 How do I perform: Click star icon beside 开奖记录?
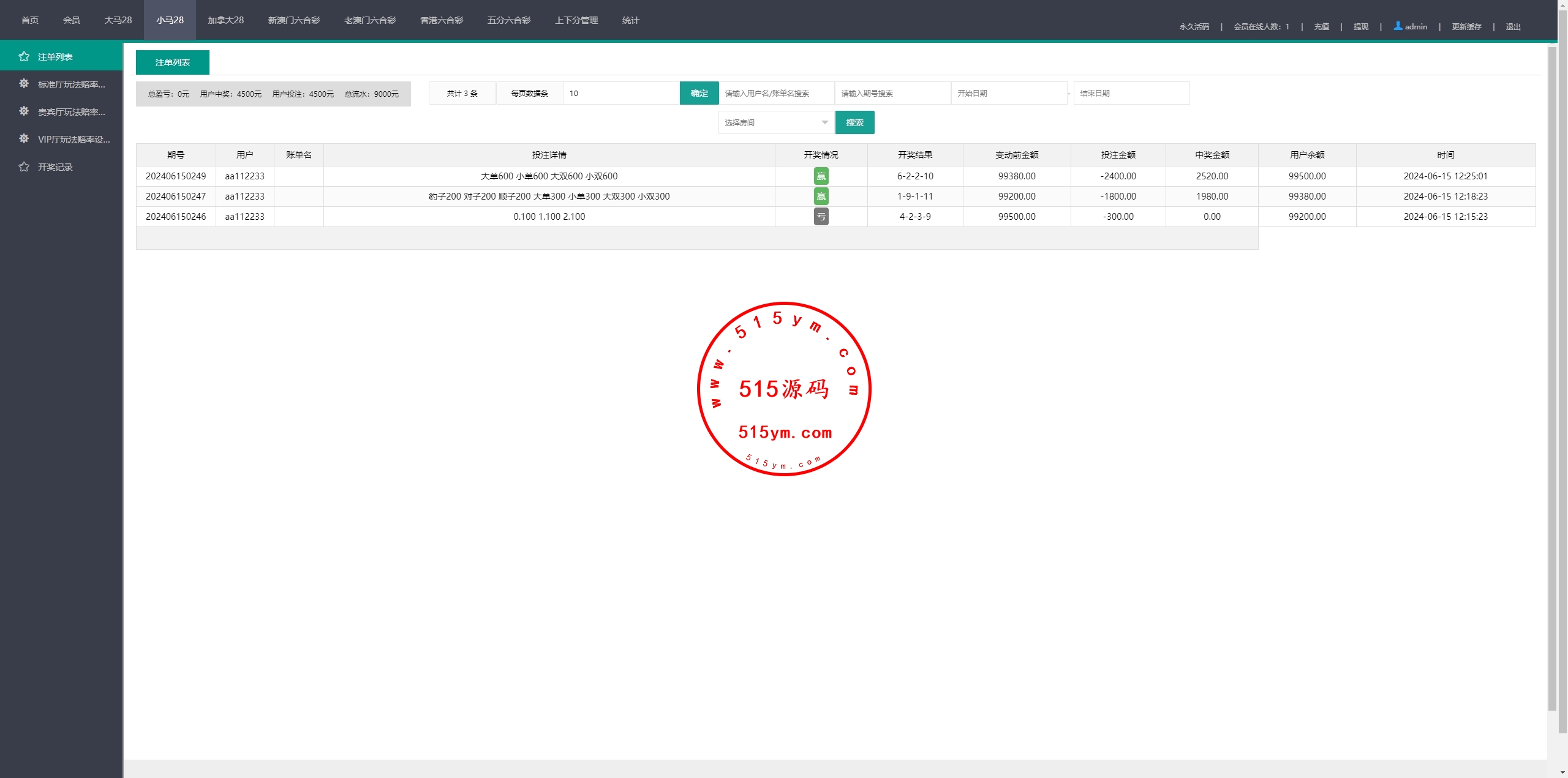(24, 166)
